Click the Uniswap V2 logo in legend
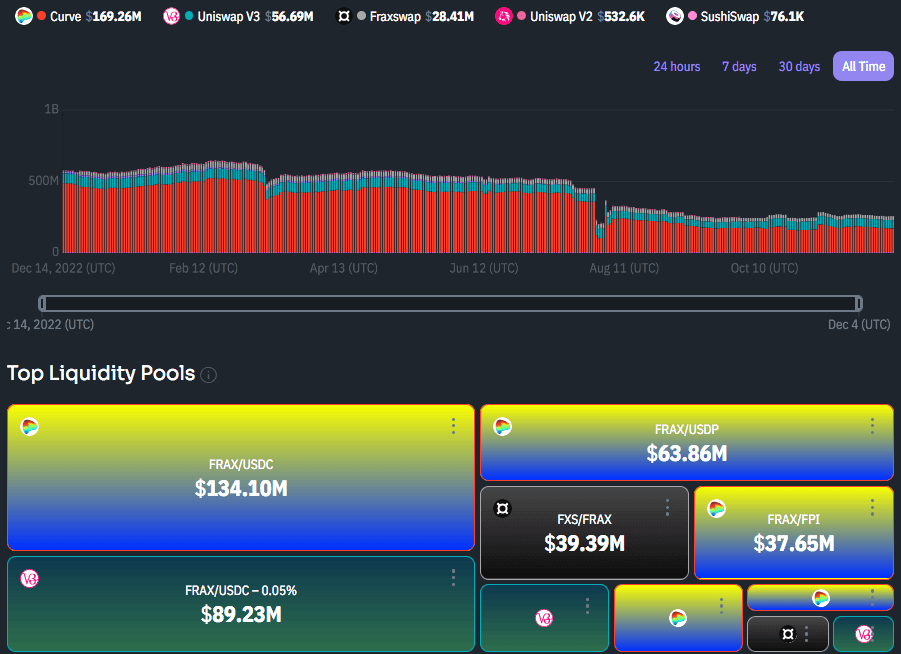The image size is (901, 654). tap(505, 17)
